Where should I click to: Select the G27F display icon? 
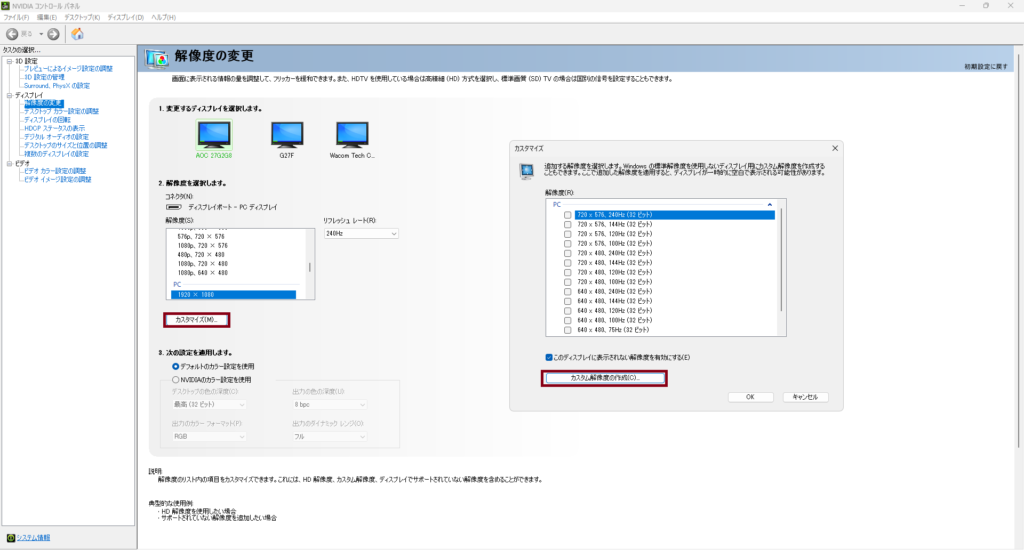coord(288,135)
